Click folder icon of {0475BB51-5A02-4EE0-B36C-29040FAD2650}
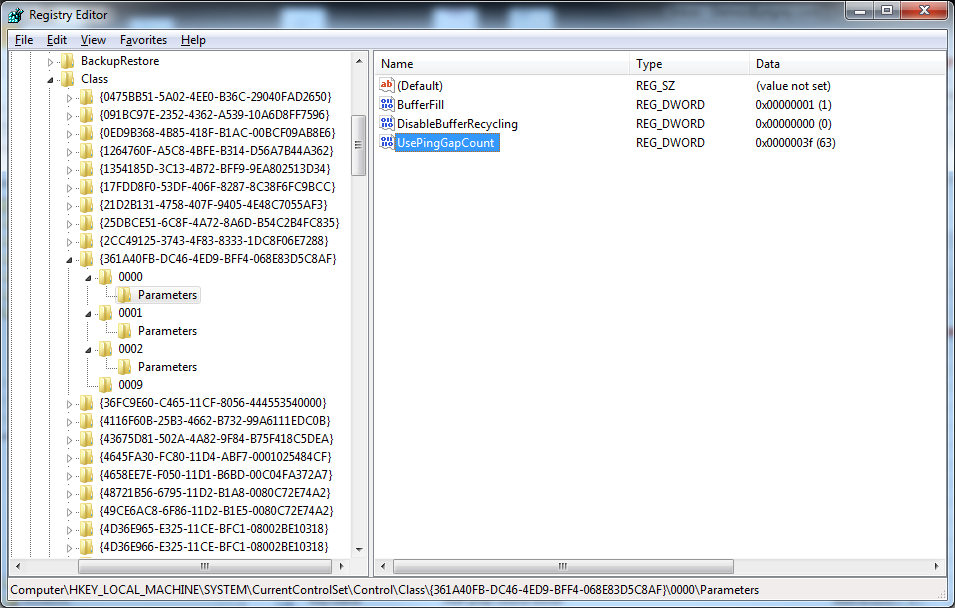The width and height of the screenshot is (955, 608). click(86, 97)
